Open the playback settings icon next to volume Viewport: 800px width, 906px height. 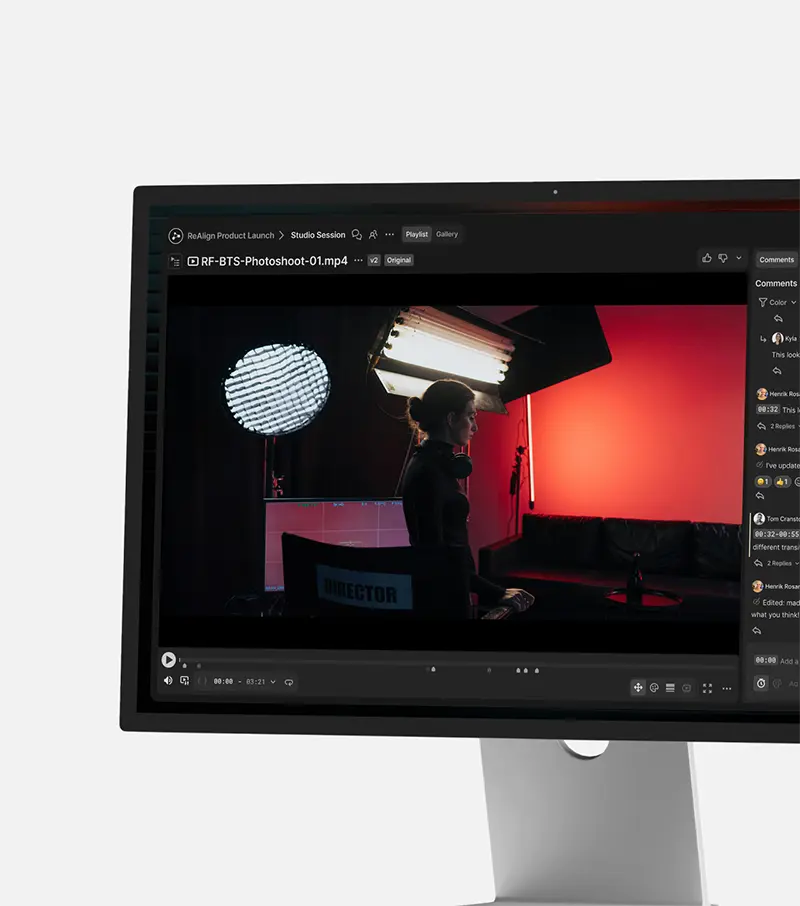(x=185, y=681)
